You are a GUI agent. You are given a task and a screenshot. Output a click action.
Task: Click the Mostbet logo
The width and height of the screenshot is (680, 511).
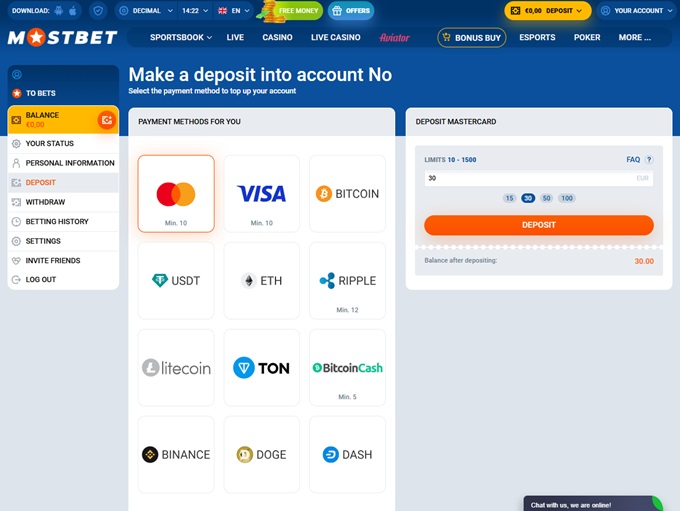pos(61,38)
